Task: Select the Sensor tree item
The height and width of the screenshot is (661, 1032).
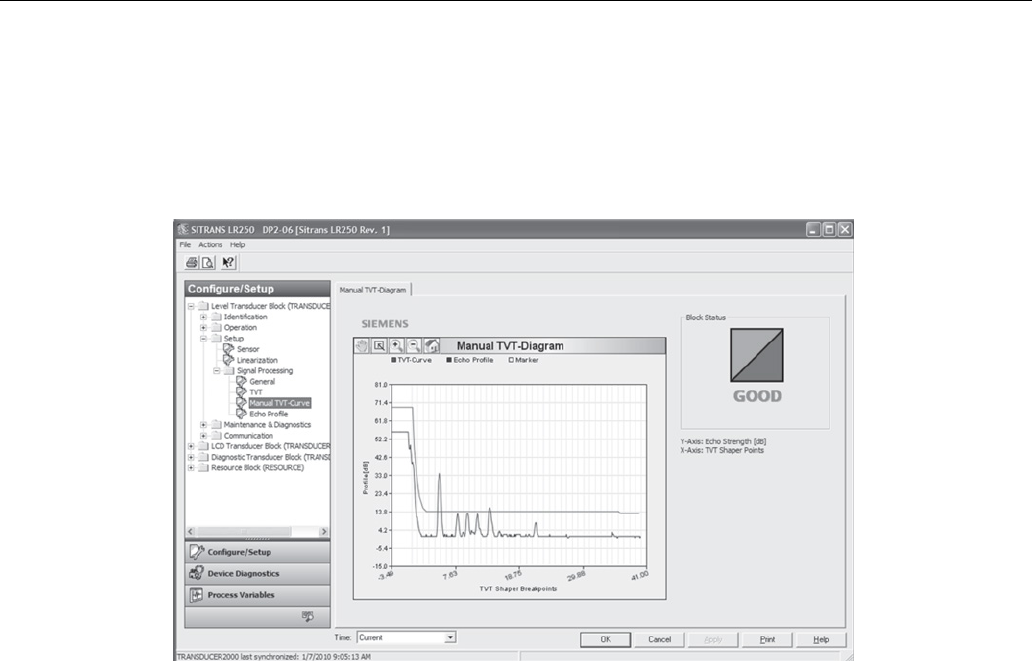Action: pyautogui.click(x=248, y=349)
